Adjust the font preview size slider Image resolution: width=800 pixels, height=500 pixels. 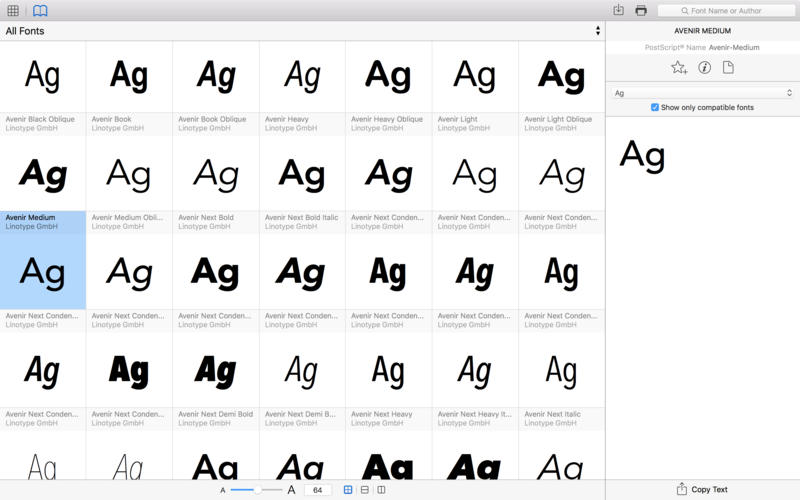(258, 490)
